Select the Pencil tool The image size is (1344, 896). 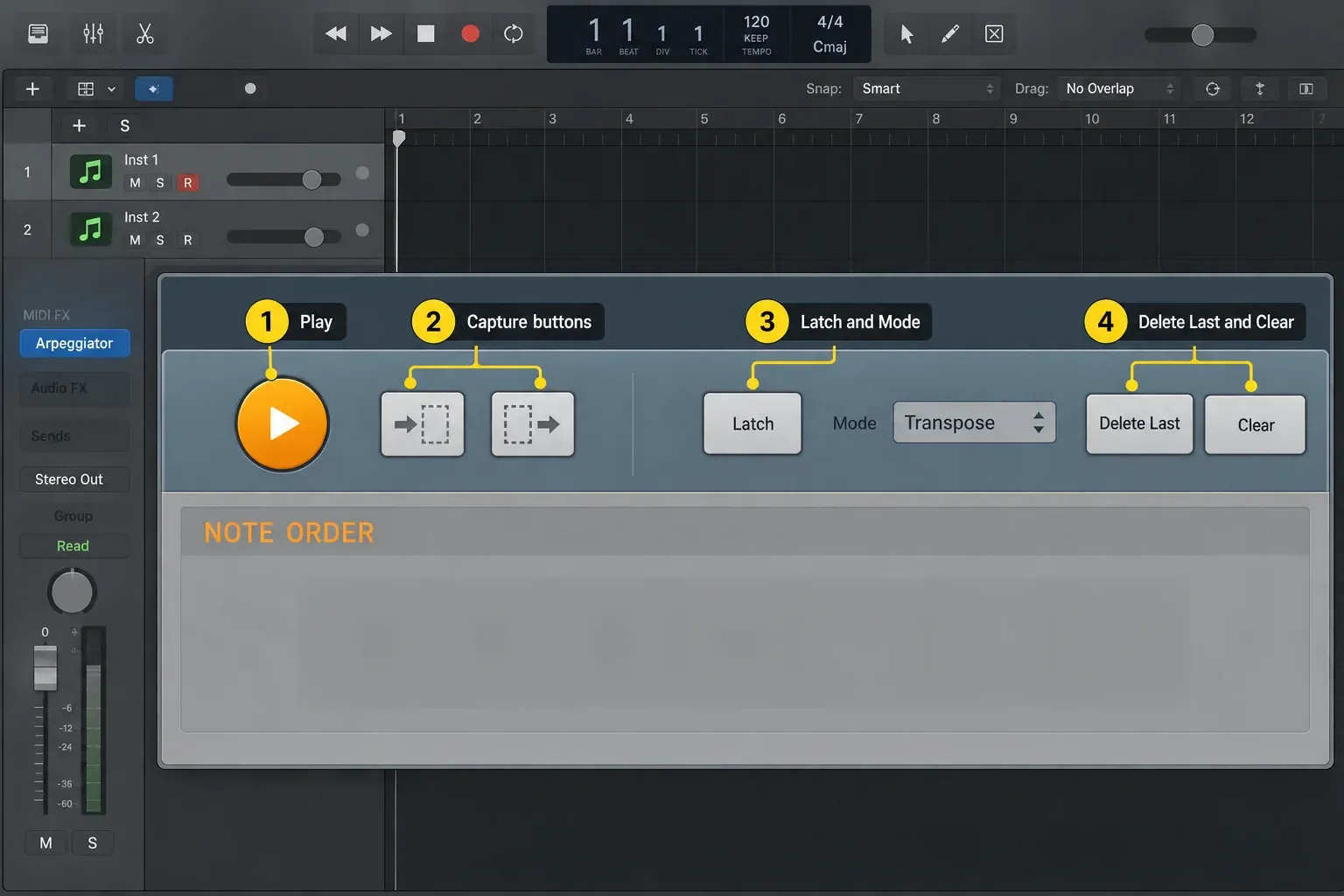(x=950, y=34)
